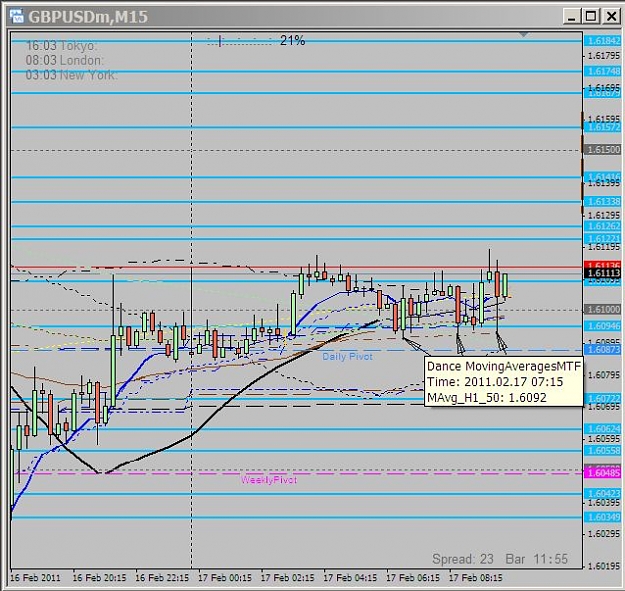The width and height of the screenshot is (625, 591).
Task: Click the 1.60558 blue level price tag
Action: click(603, 451)
